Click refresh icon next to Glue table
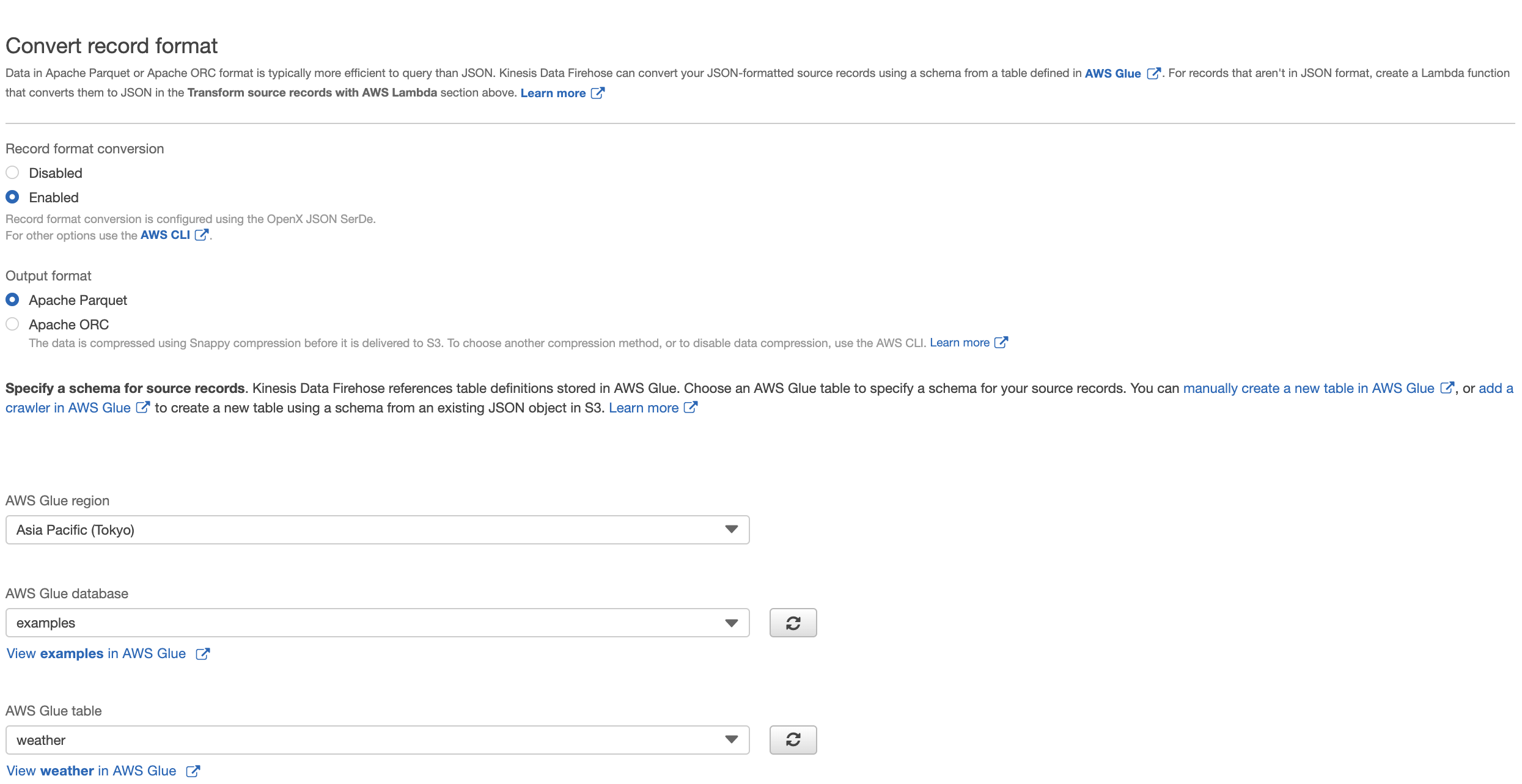This screenshot has height=784, width=1522. [x=793, y=740]
